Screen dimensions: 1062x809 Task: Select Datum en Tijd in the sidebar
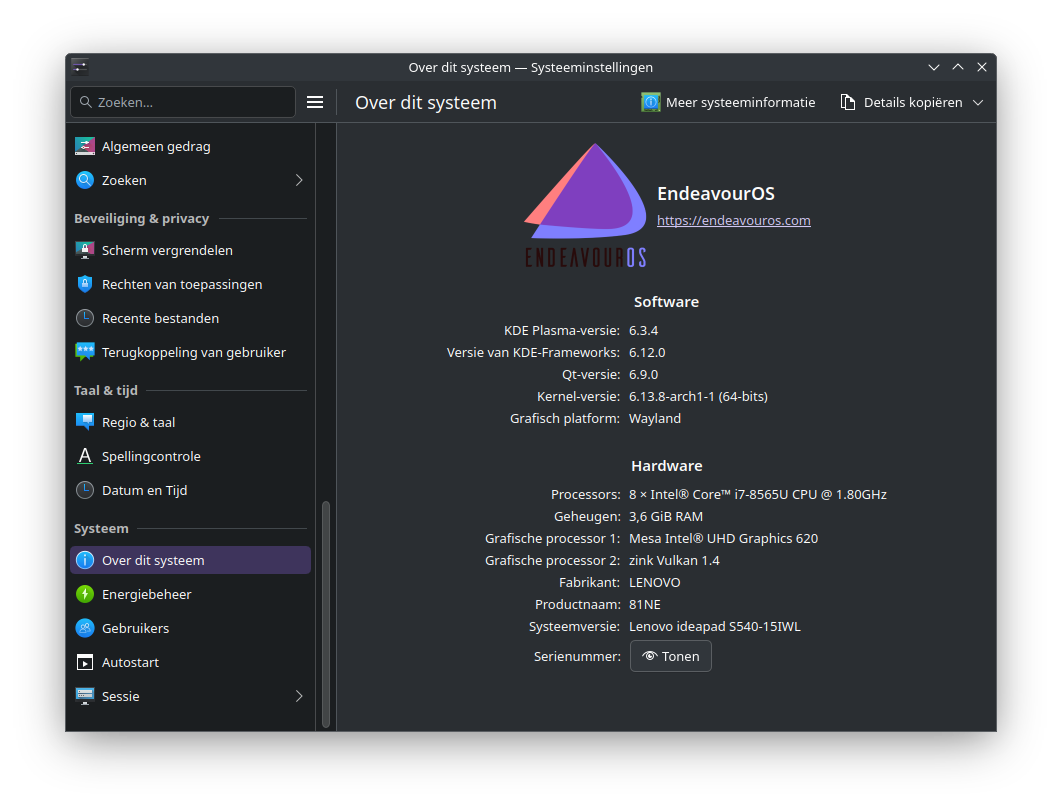point(190,491)
